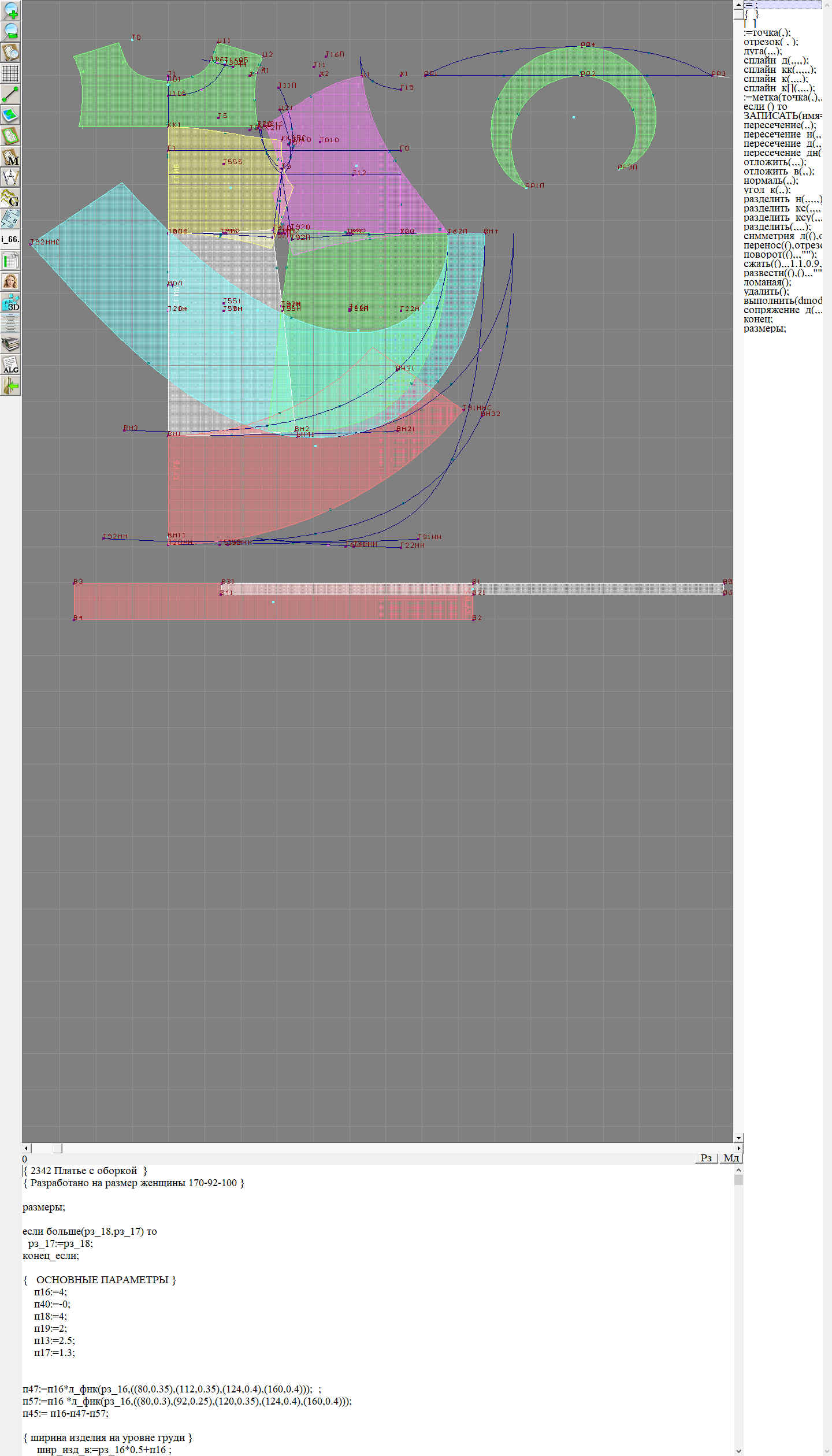Open the woman's face portrait icon

pos(10,281)
